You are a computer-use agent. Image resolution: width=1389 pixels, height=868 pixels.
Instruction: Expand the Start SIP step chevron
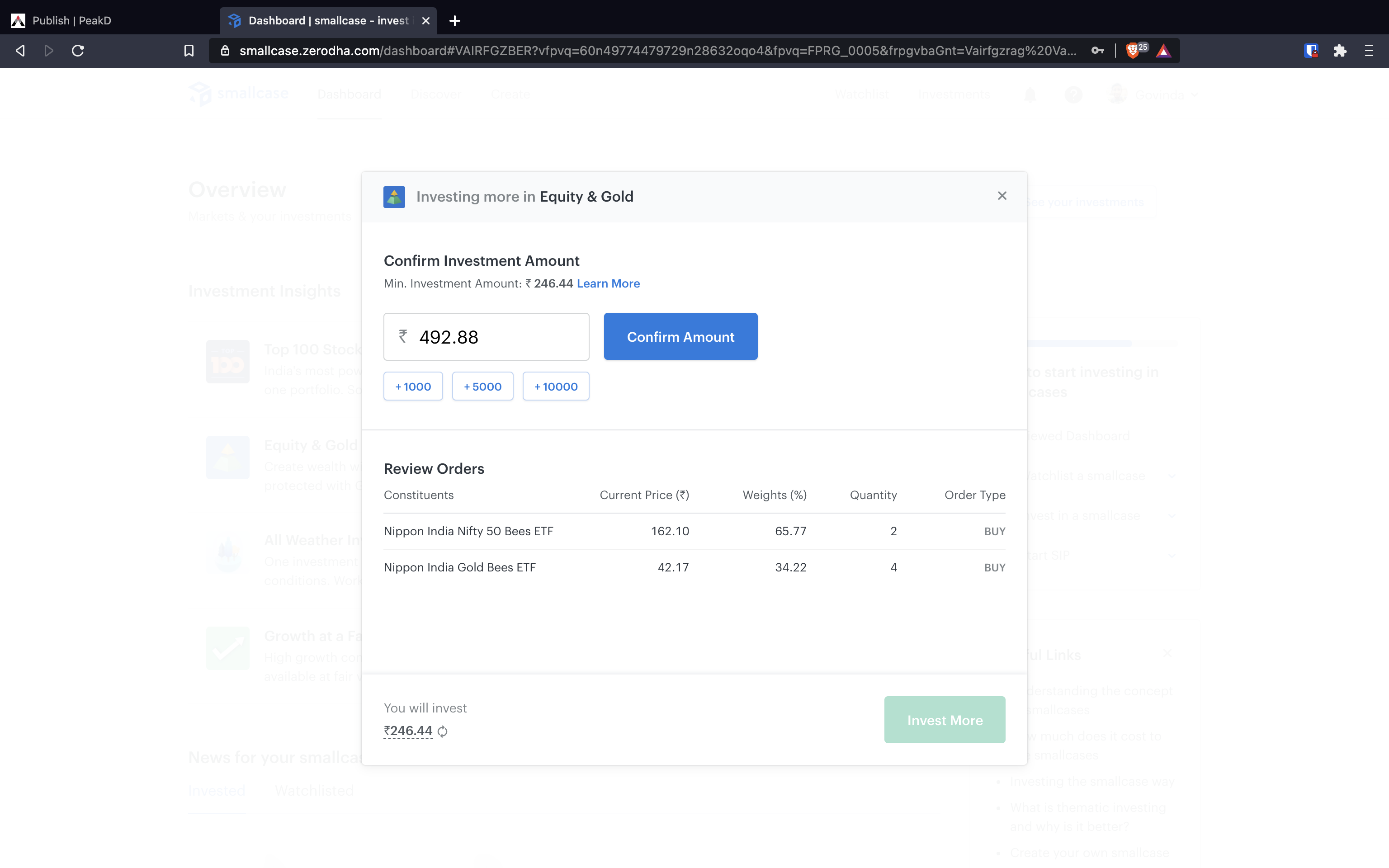pos(1172,555)
